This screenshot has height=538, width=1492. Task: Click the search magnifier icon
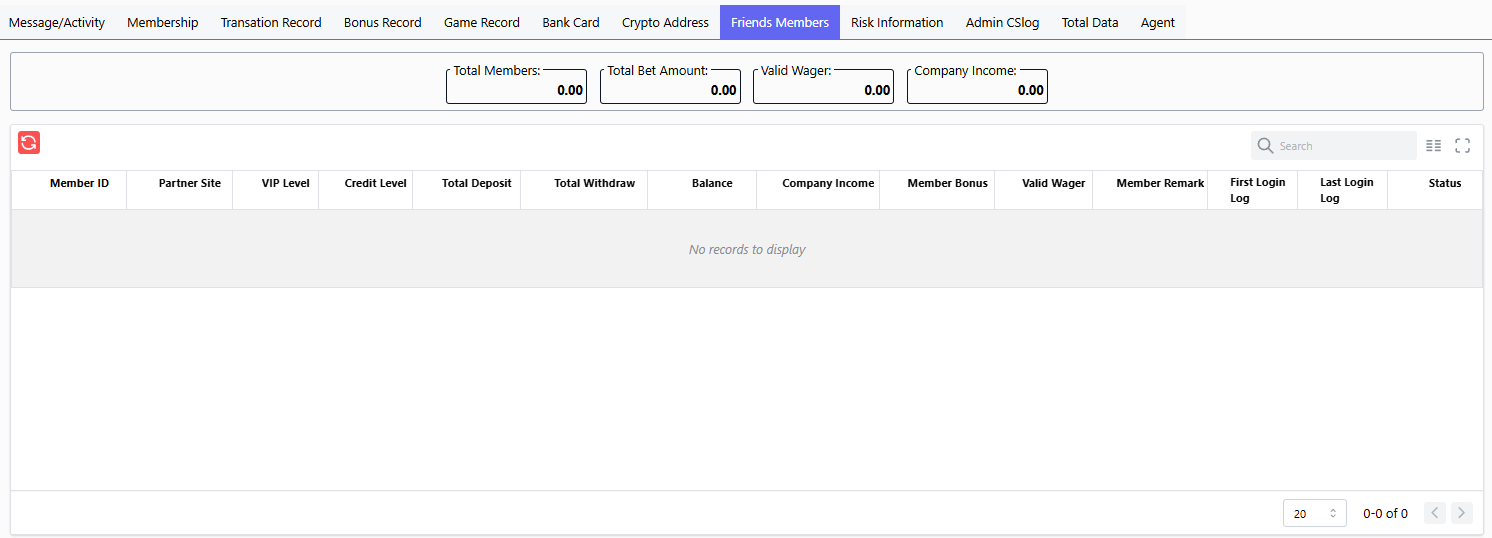click(1265, 146)
